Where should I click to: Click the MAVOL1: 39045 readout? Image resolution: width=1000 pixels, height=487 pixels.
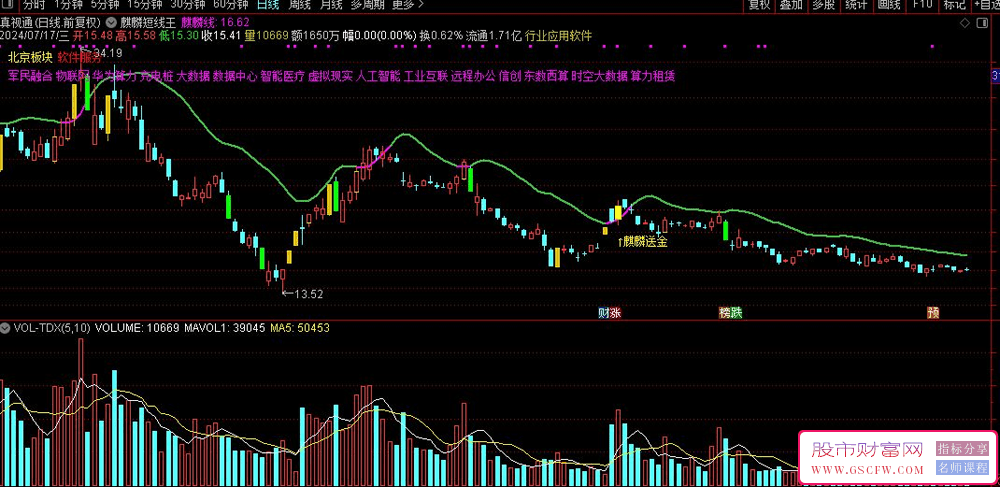click(224, 329)
